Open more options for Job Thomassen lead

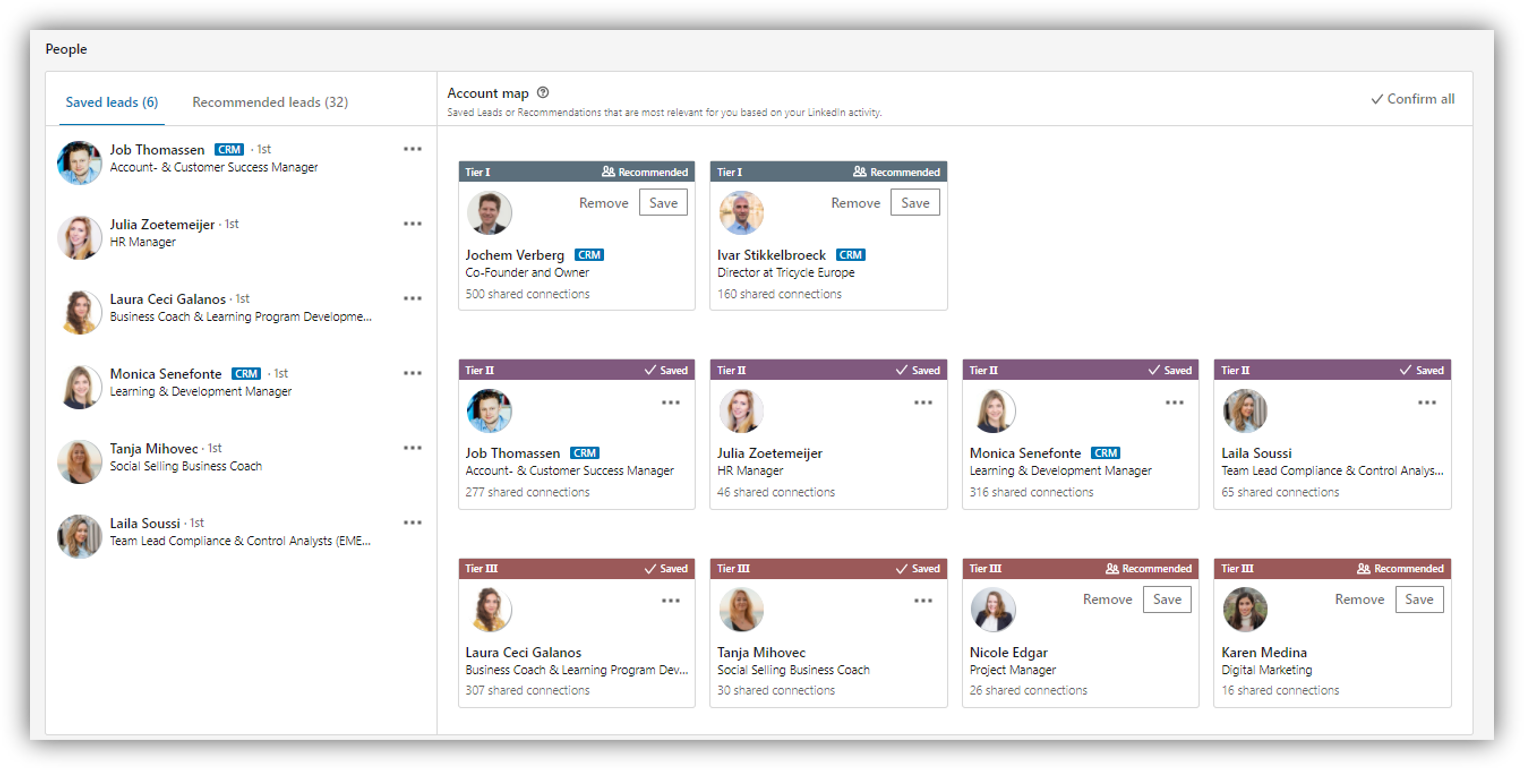point(413,149)
